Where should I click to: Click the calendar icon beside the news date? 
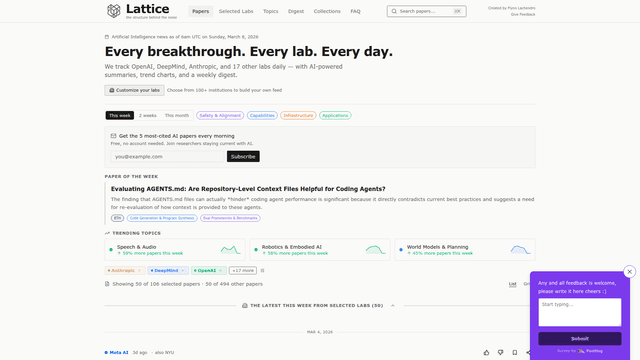pos(107,37)
